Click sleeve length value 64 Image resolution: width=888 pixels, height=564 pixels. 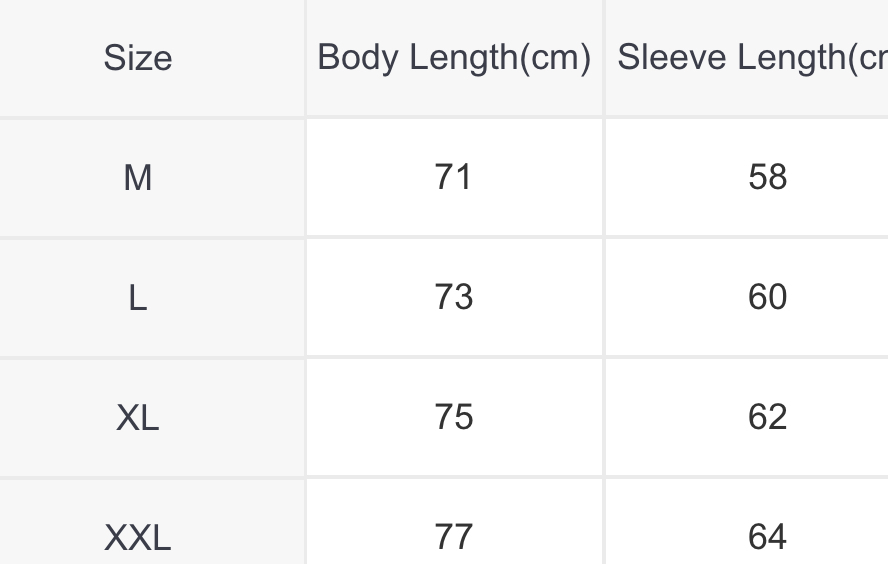pos(767,536)
